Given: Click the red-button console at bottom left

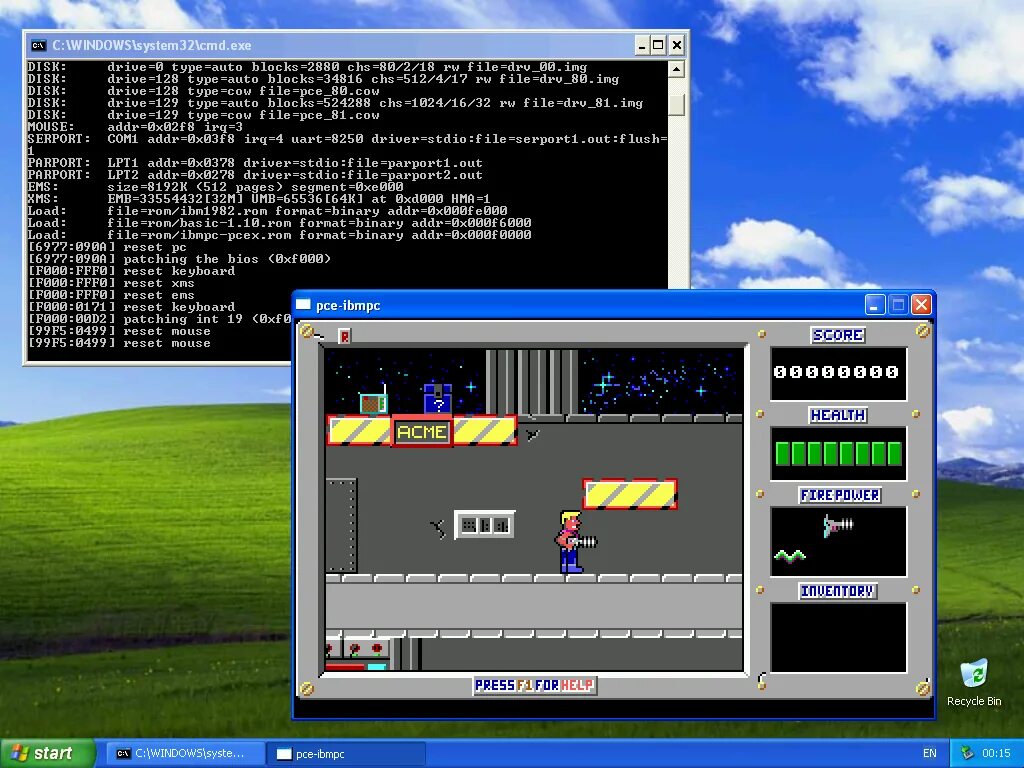Looking at the screenshot, I should pyautogui.click(x=358, y=653).
